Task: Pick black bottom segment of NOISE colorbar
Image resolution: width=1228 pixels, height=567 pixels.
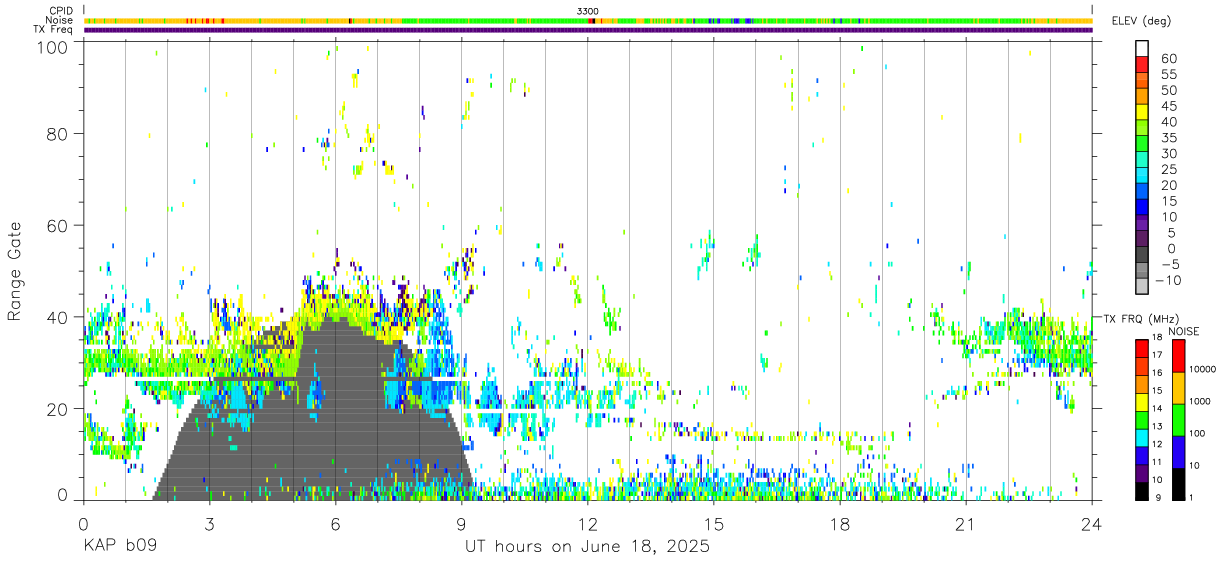Action: coord(1178,483)
